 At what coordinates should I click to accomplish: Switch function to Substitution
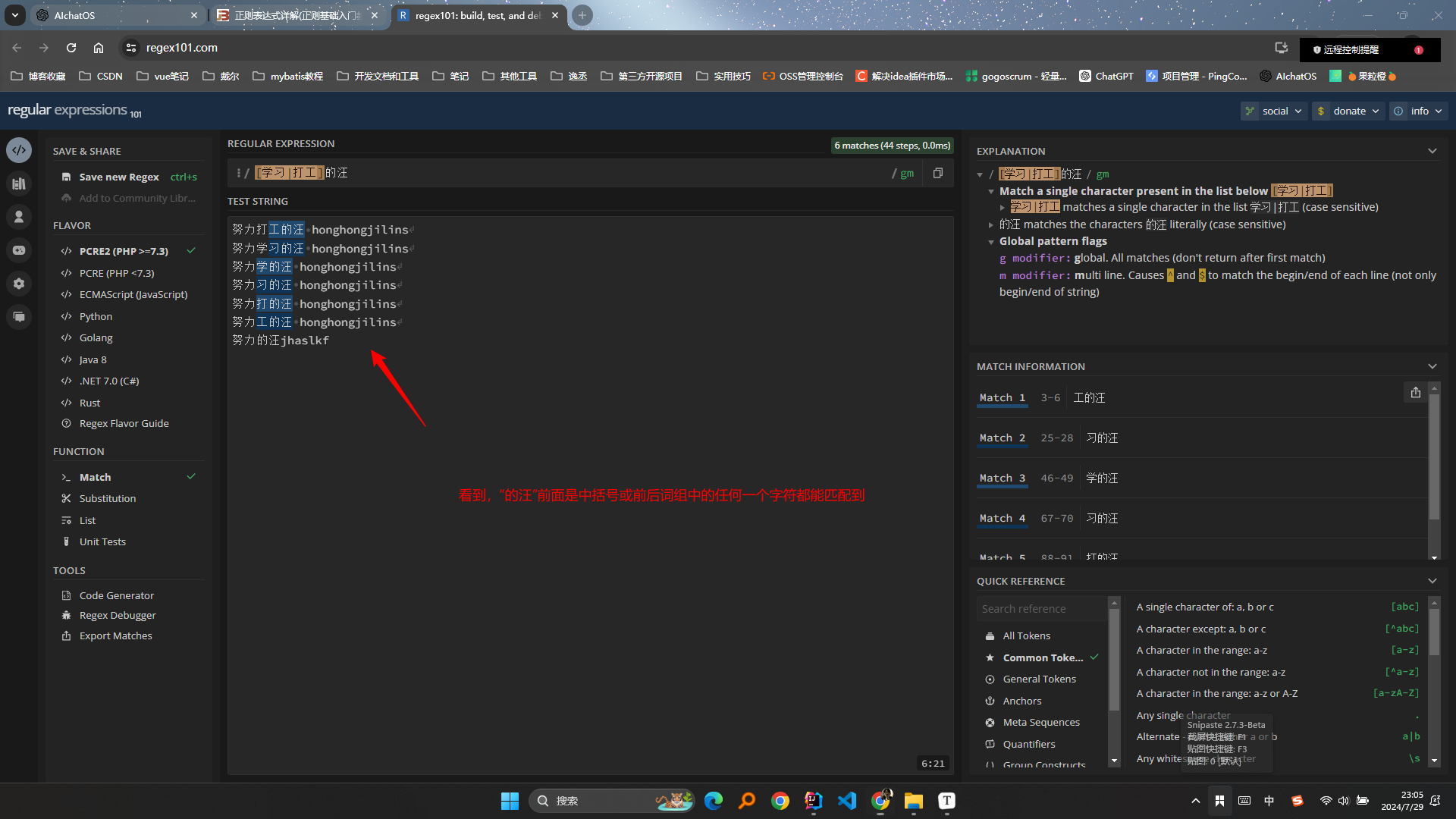[127, 498]
